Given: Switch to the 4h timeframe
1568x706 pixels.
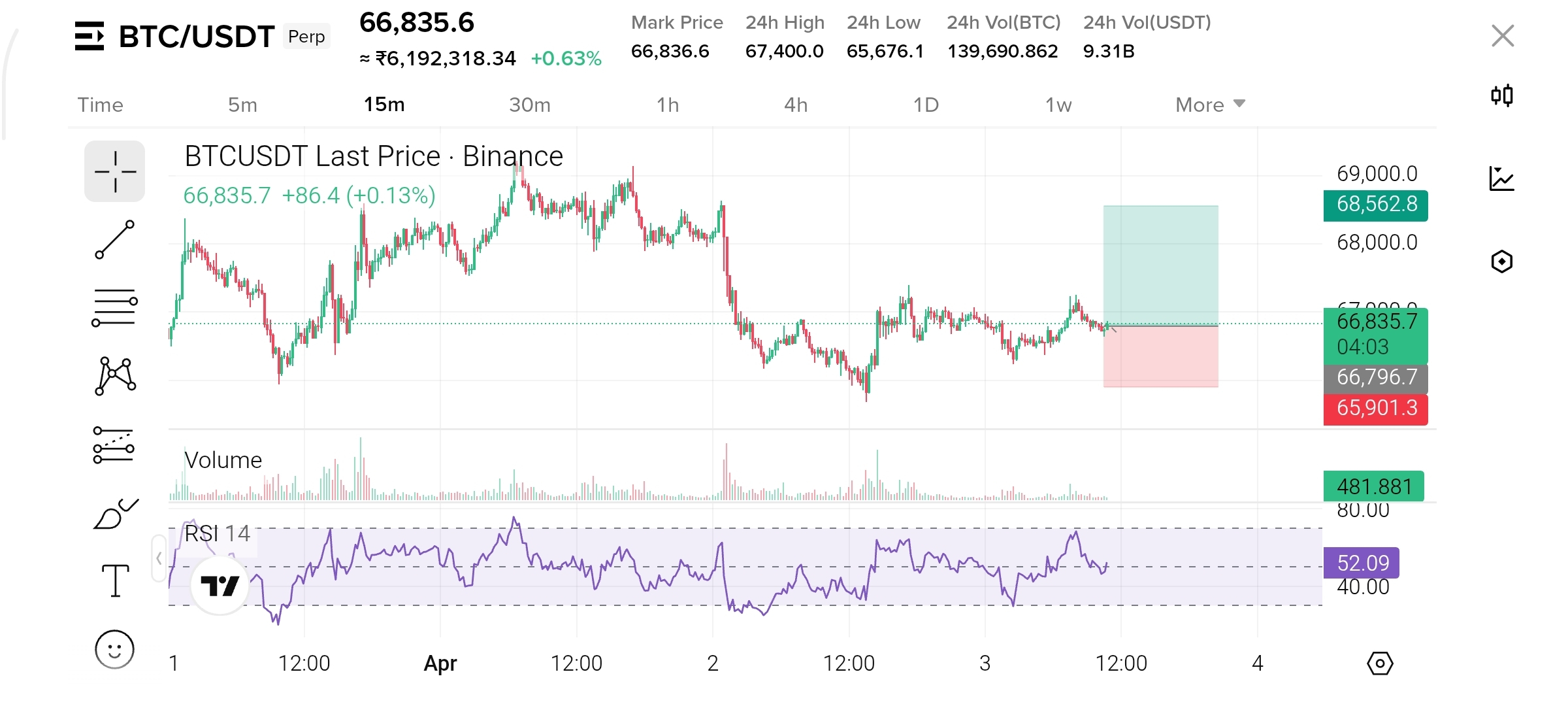Looking at the screenshot, I should [x=796, y=105].
